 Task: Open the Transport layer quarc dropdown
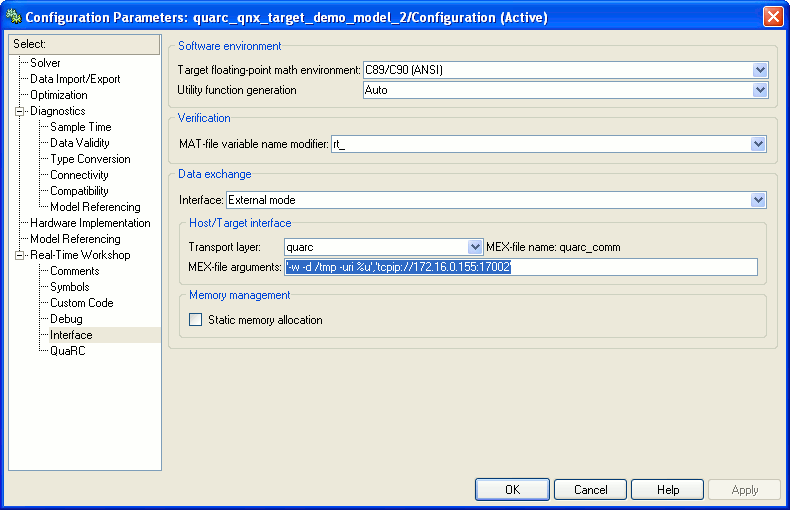(x=475, y=247)
